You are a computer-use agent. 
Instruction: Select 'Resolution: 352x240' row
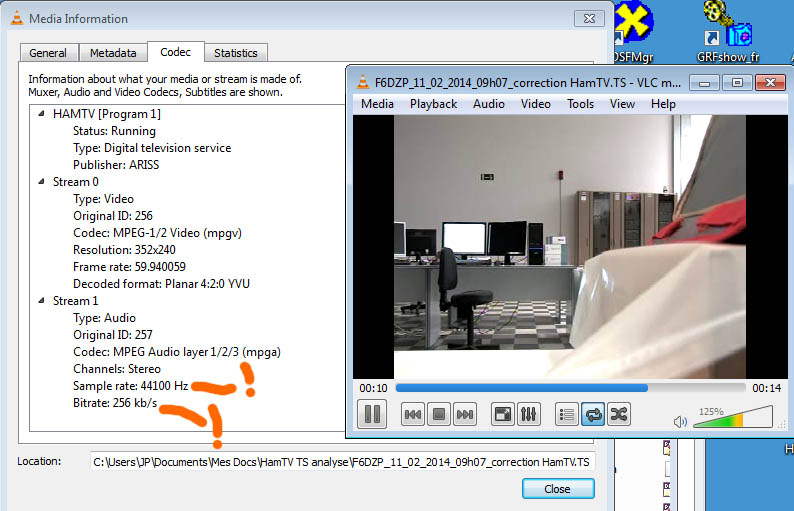(124, 250)
